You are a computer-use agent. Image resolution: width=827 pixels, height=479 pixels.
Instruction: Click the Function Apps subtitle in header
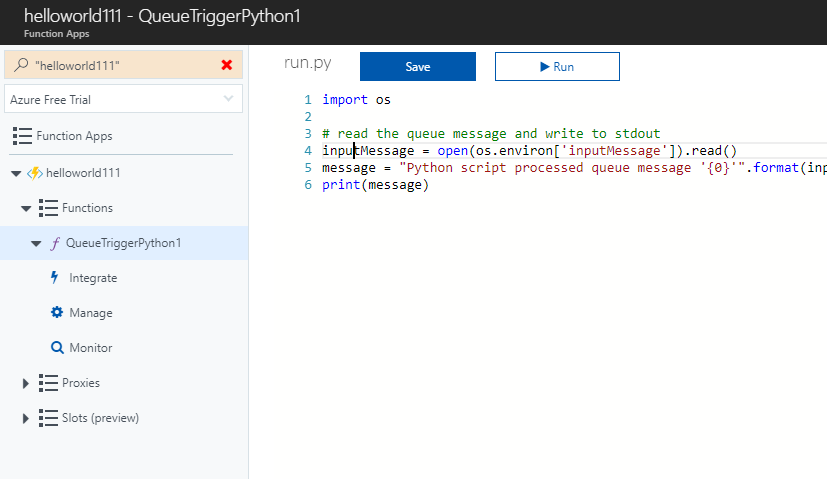pyautogui.click(x=56, y=34)
